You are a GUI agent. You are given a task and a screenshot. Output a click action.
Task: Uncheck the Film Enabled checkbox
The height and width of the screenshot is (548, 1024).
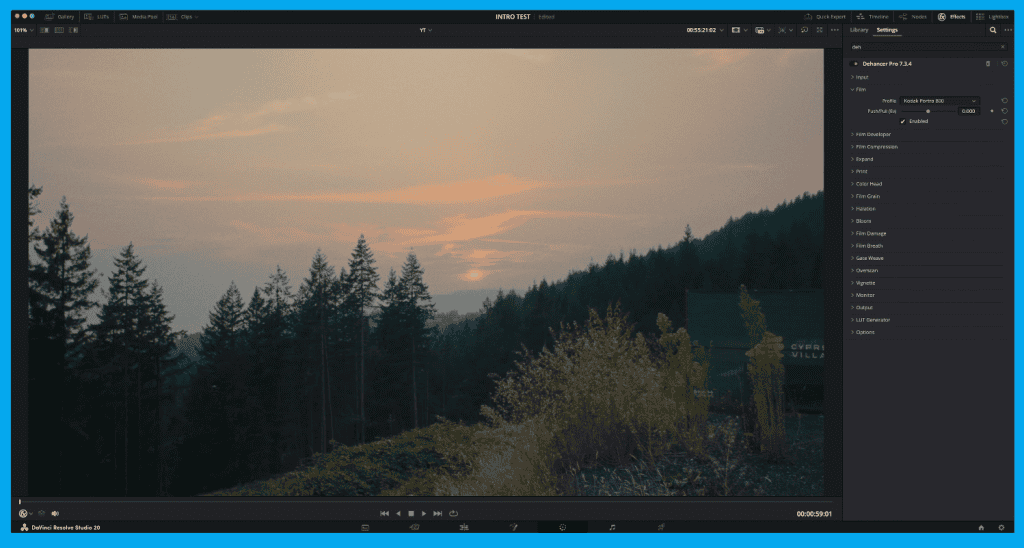[x=903, y=121]
